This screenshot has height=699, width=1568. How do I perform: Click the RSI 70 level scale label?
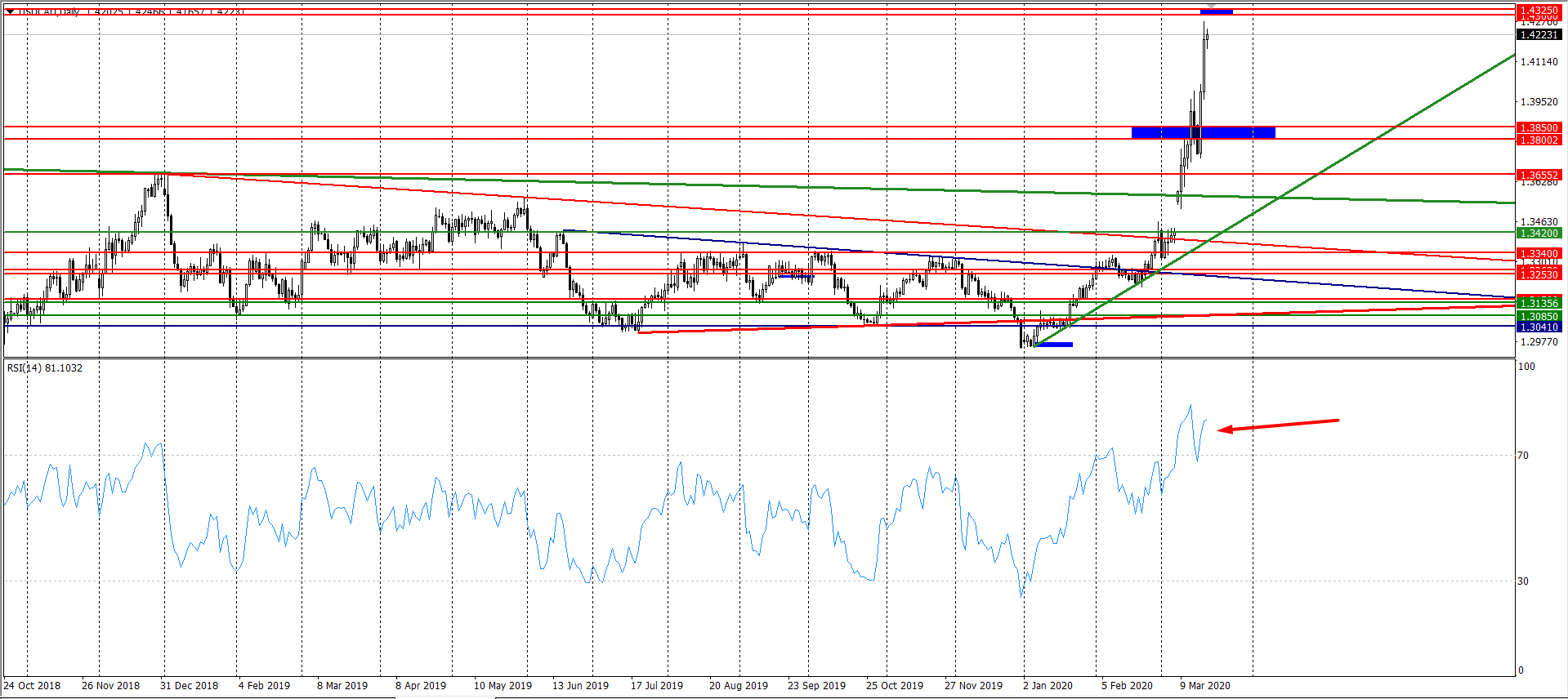[1523, 456]
